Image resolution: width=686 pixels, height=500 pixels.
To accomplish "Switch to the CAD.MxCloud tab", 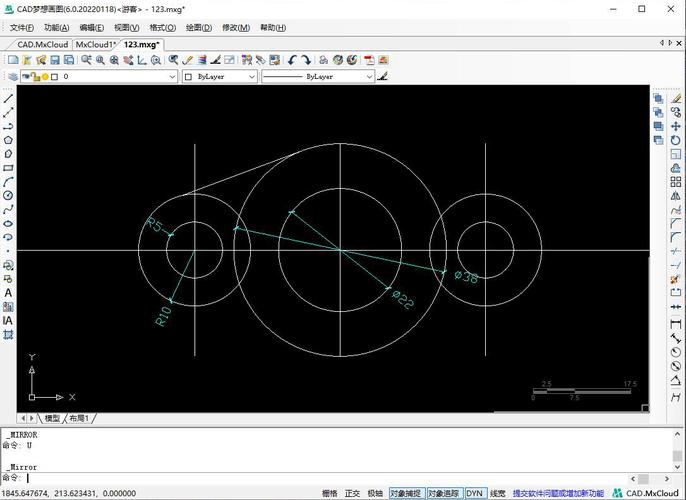I will 42,45.
